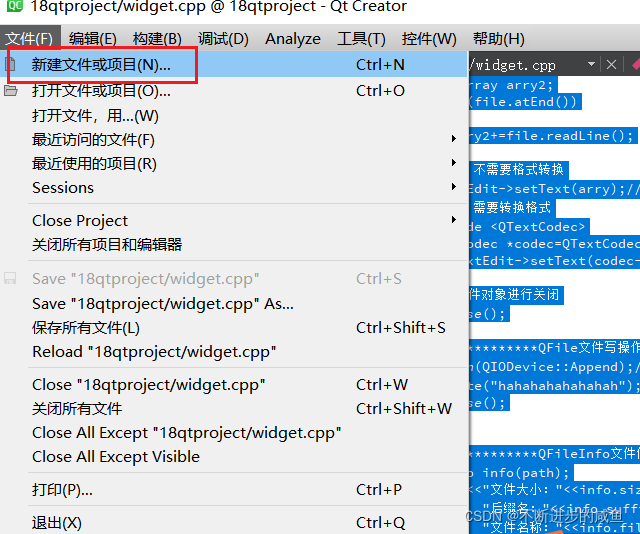Select 关闭所有文件 entry
Viewport: 640px width, 534px height.
click(x=233, y=409)
